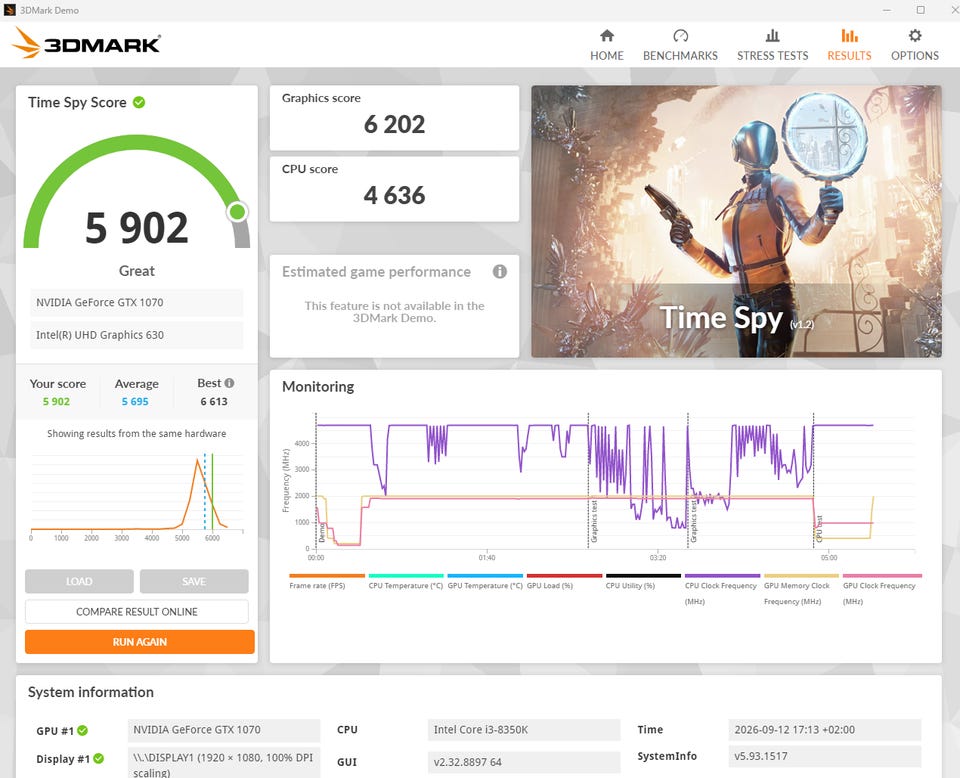Click the green circle at the score gauge end
The height and width of the screenshot is (778, 960).
[237, 212]
